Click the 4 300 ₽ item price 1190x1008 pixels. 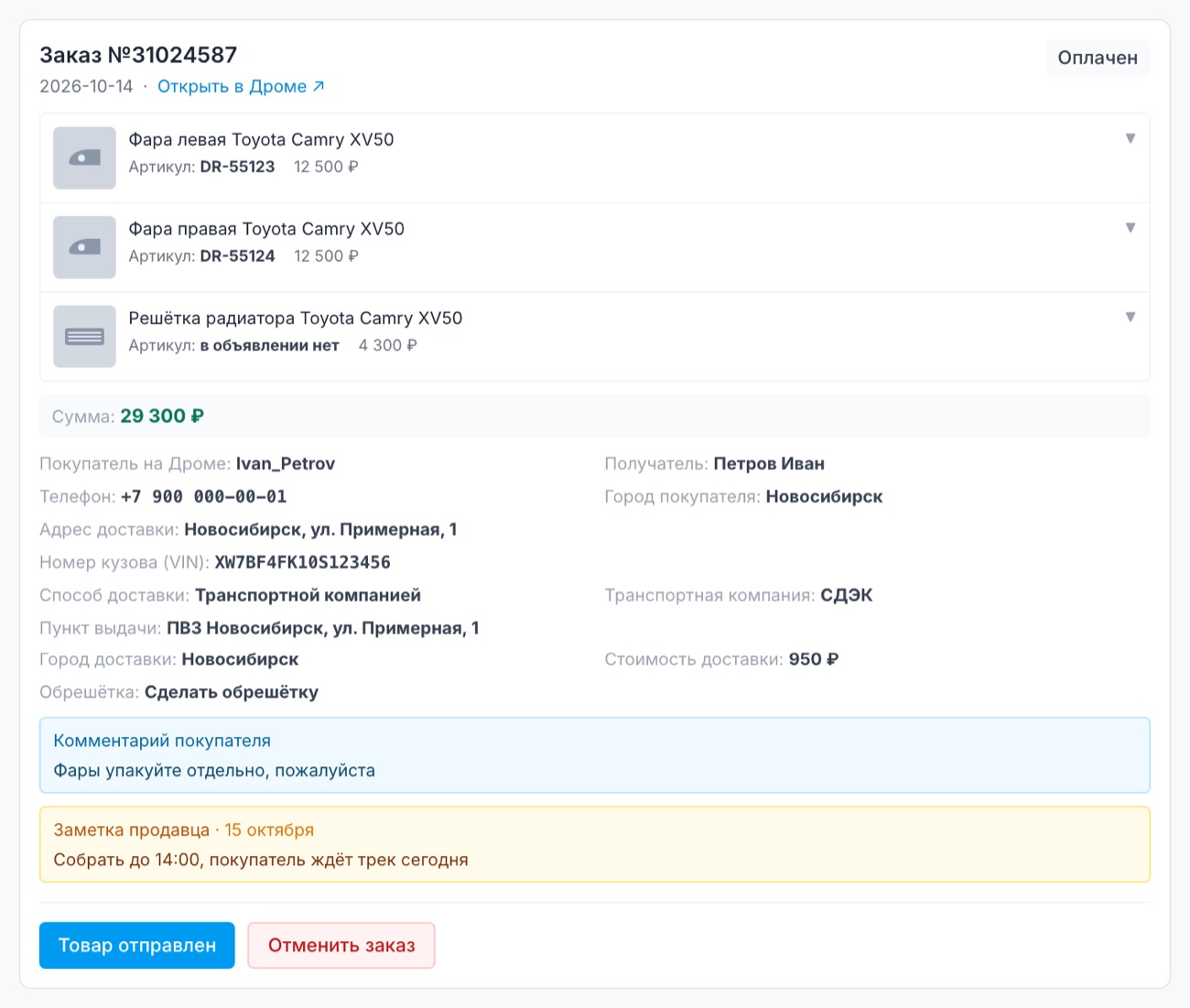click(x=387, y=345)
